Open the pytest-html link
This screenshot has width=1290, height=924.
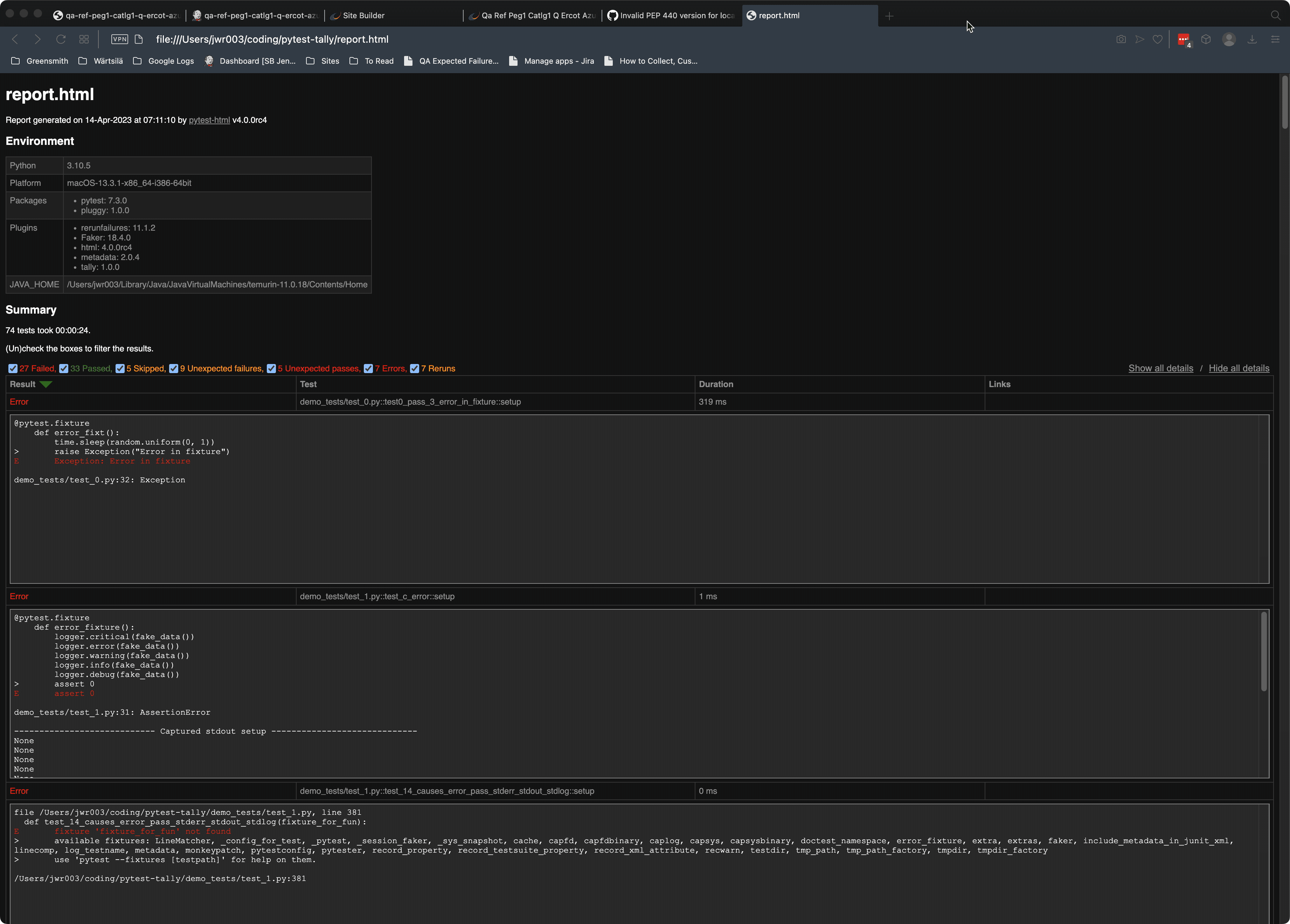pyautogui.click(x=209, y=120)
